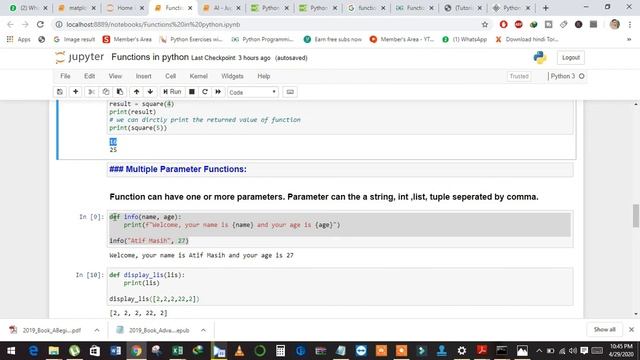Click the Jupyter logo
This screenshot has width=640, height=360.
coord(80,57)
